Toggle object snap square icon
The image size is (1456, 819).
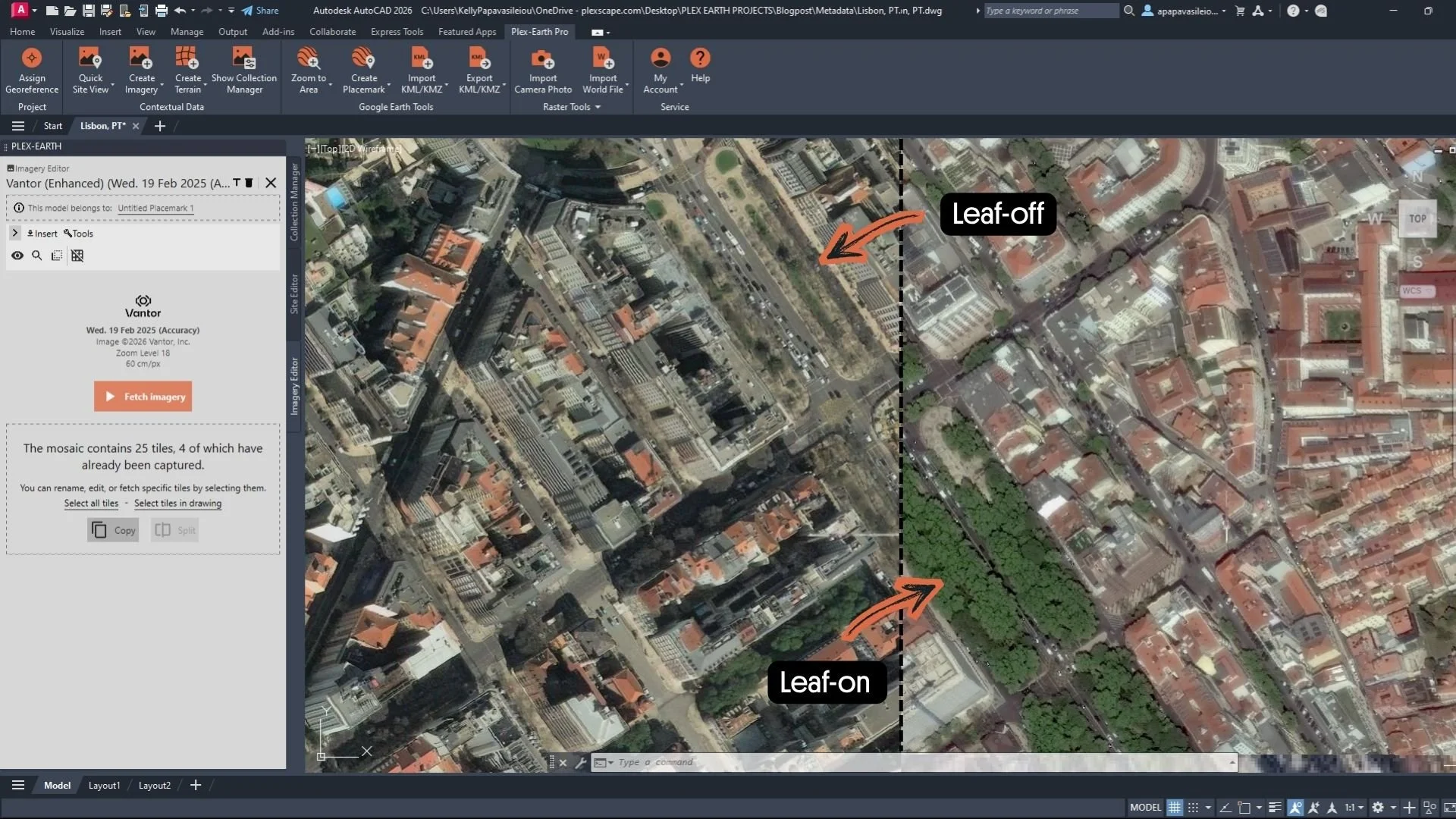(x=1244, y=808)
